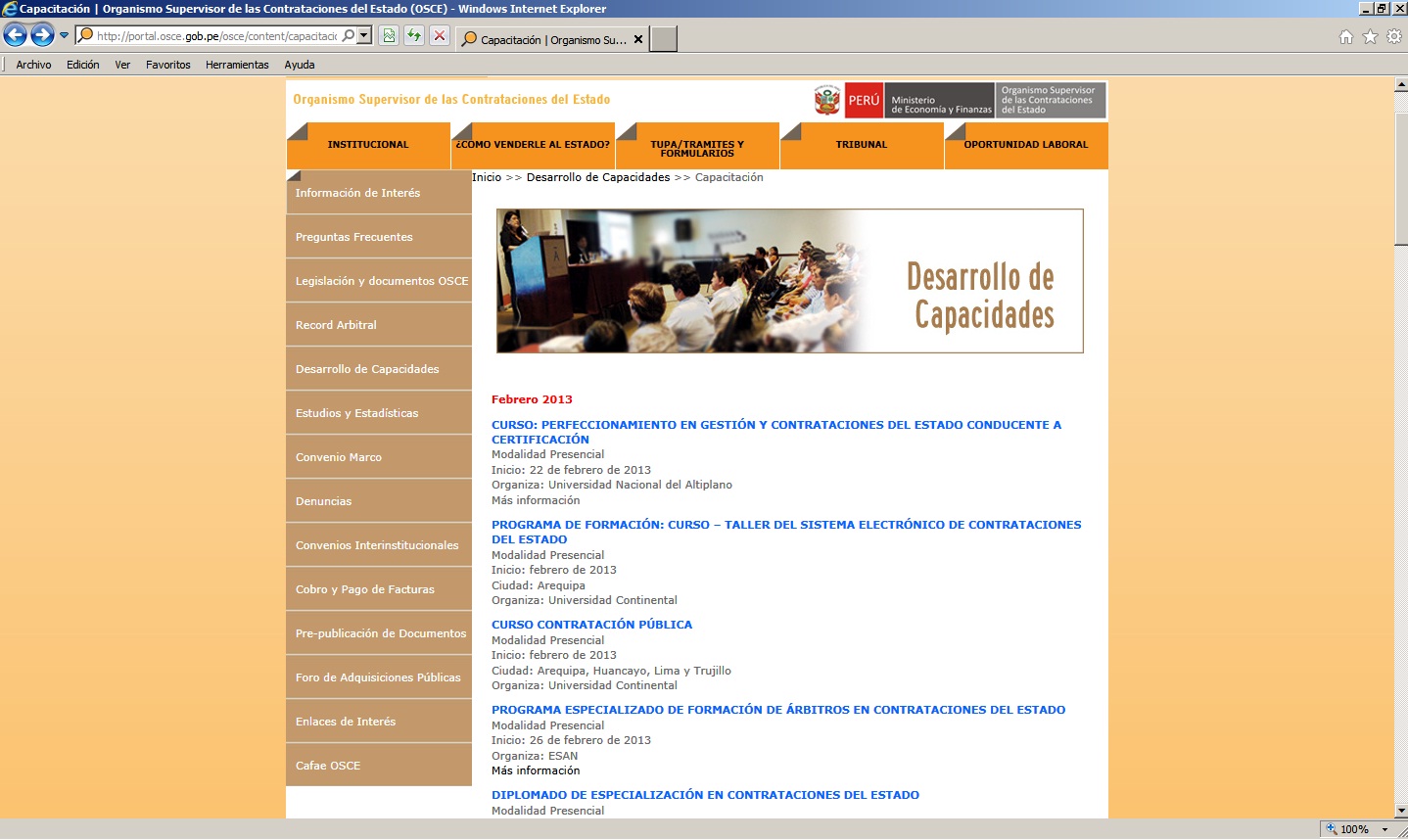Click the Inicio breadcrumb link
Screen dimensions: 1408x840
[487, 177]
